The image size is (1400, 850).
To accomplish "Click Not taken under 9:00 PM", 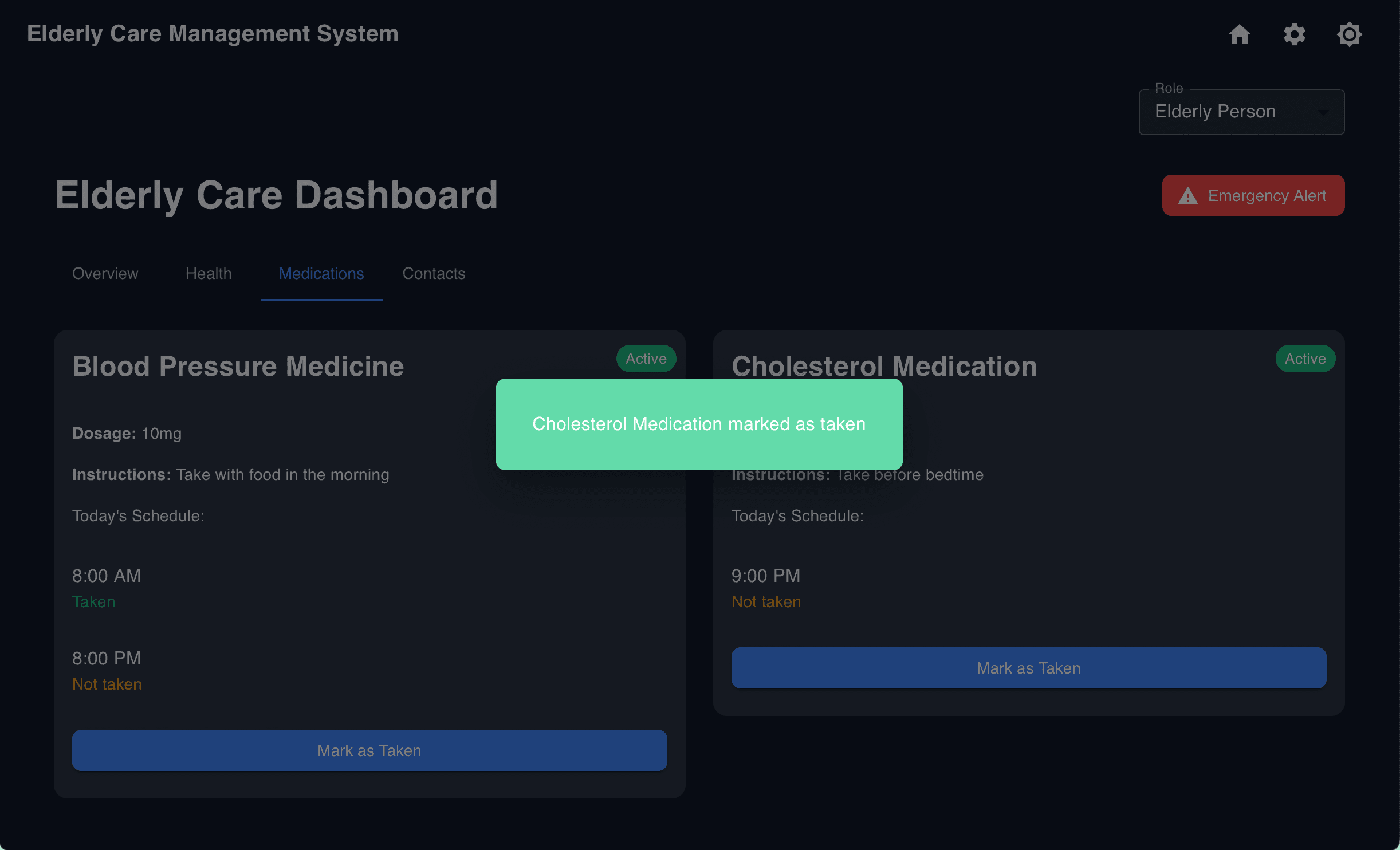I will pos(766,602).
